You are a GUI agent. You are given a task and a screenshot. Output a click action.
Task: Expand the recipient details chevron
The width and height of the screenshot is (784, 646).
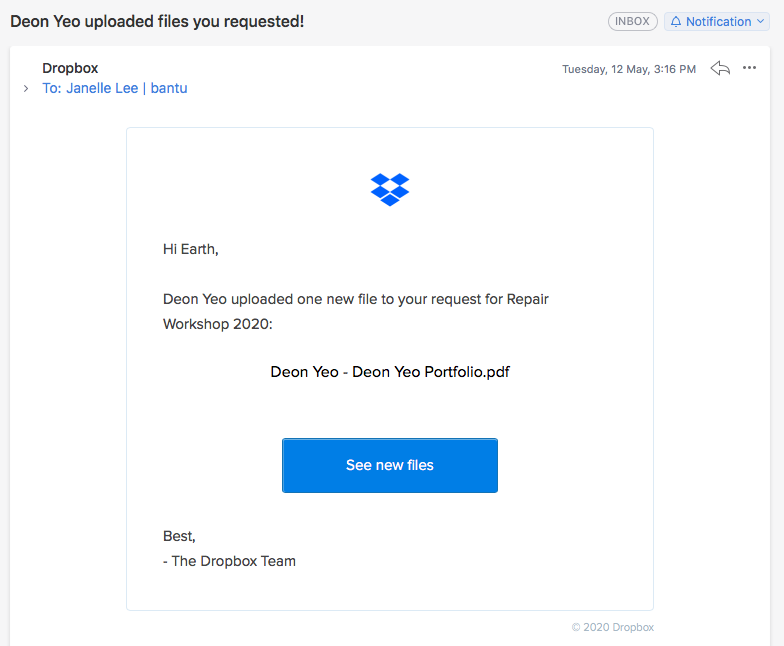click(26, 88)
